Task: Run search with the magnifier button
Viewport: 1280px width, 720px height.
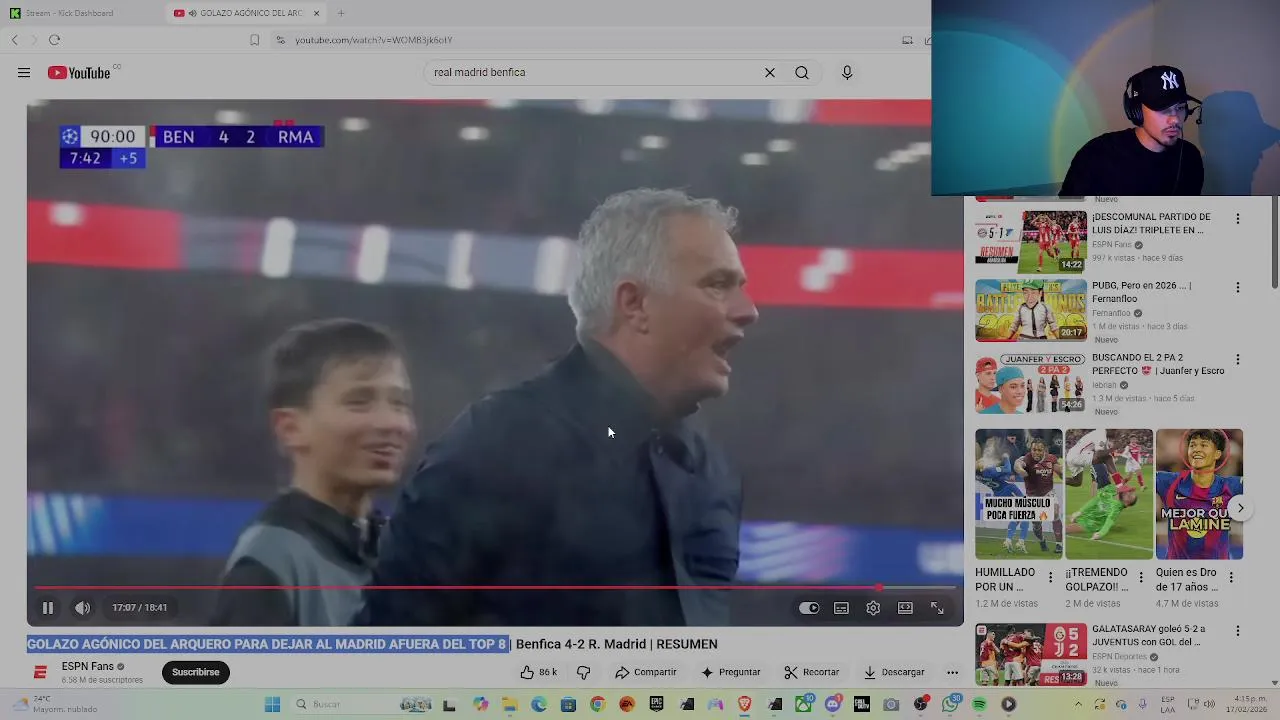Action: pos(802,72)
